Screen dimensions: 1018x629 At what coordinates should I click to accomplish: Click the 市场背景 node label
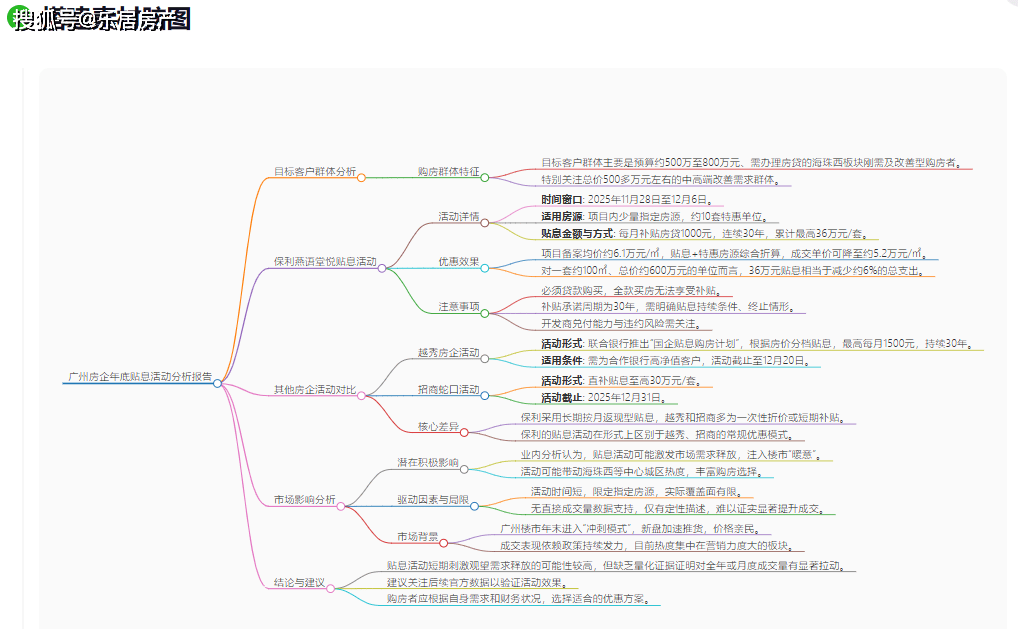[417, 537]
